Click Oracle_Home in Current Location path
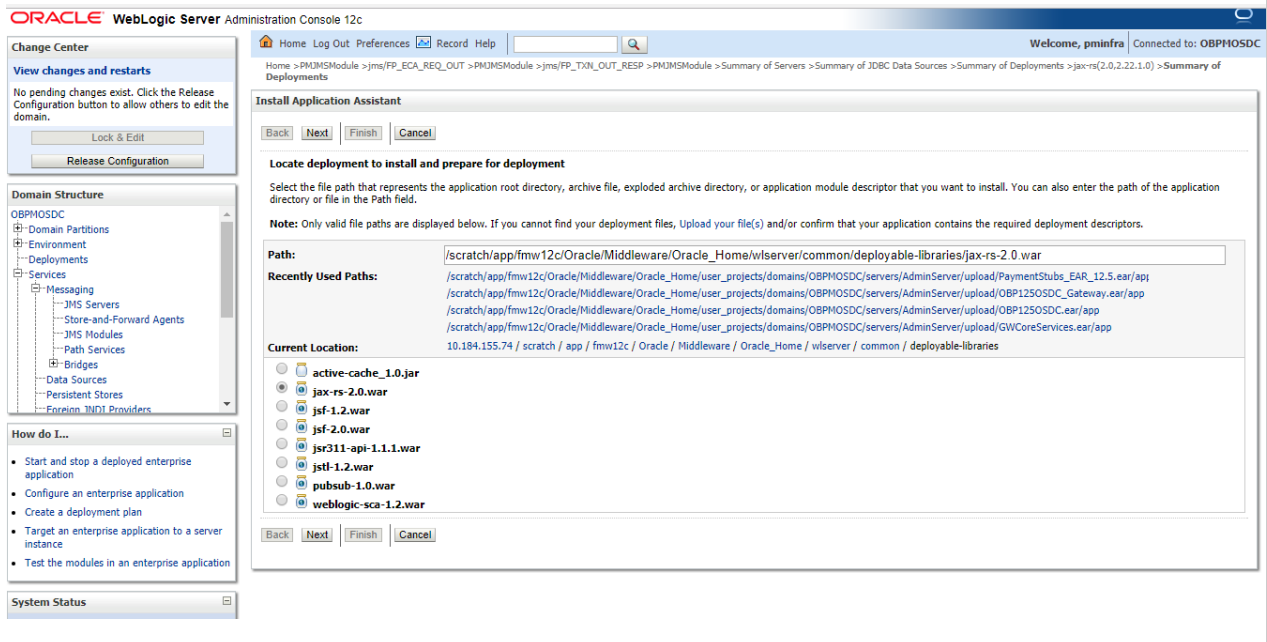Image resolution: width=1267 pixels, height=642 pixels. pyautogui.click(x=771, y=346)
